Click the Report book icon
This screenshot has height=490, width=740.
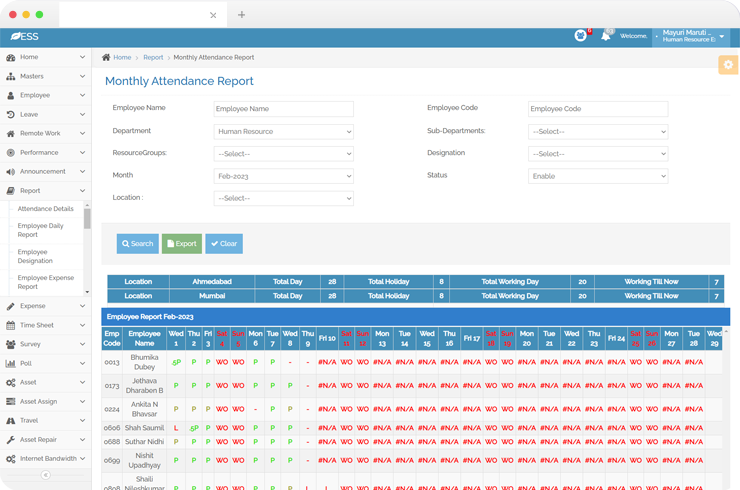(x=10, y=191)
